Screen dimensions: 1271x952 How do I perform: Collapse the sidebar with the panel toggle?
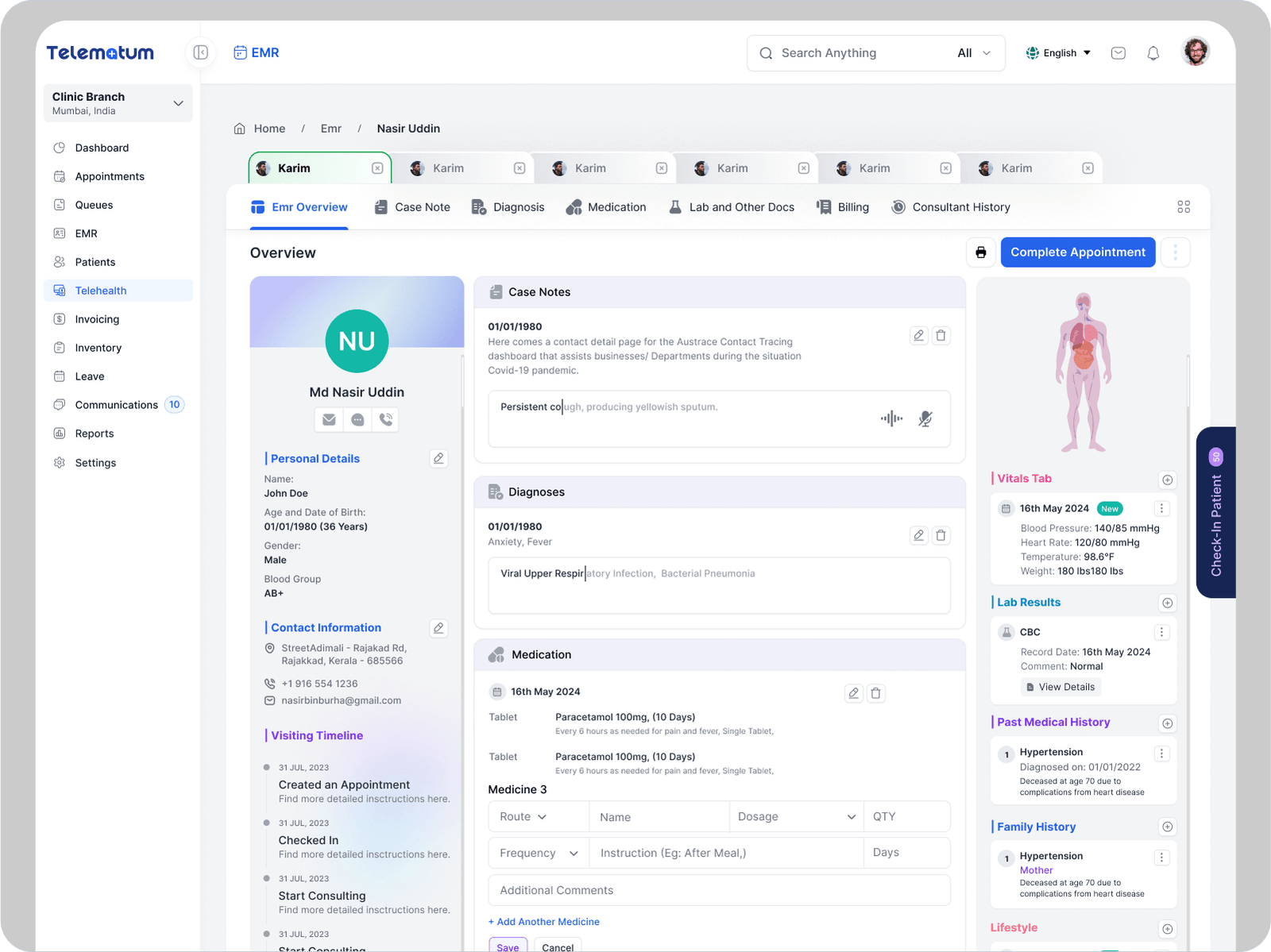click(201, 52)
